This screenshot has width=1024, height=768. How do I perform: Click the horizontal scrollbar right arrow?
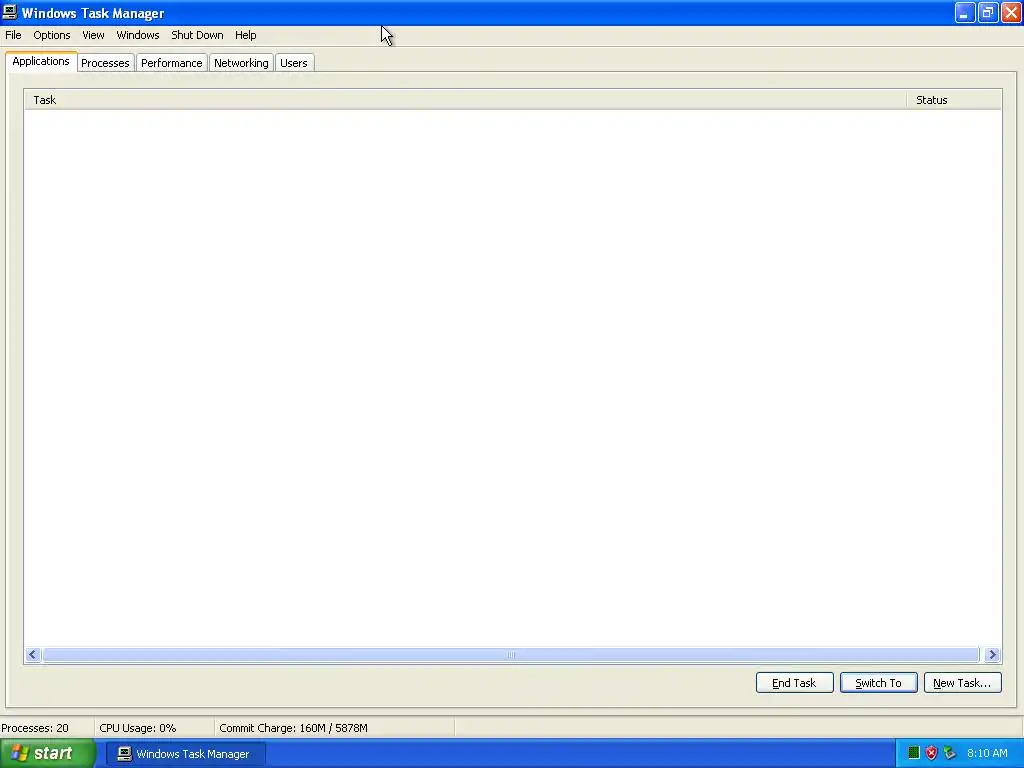(992, 654)
